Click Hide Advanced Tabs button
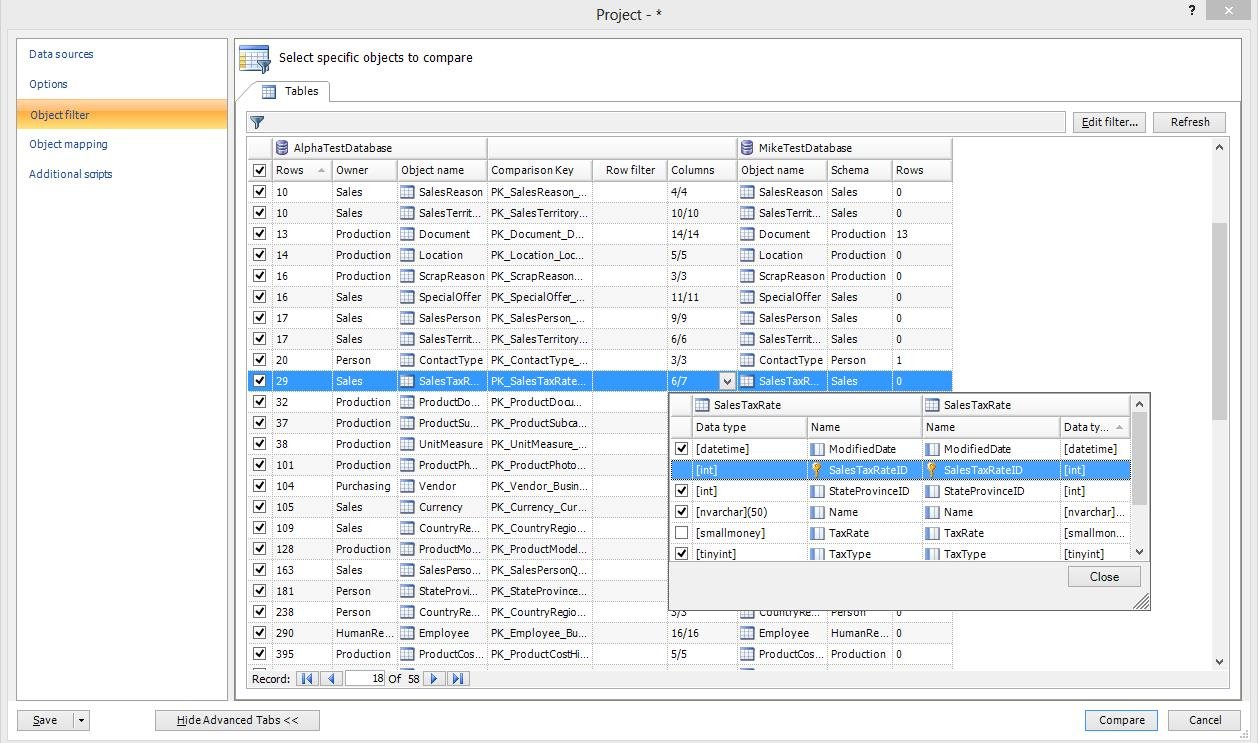 click(x=237, y=720)
